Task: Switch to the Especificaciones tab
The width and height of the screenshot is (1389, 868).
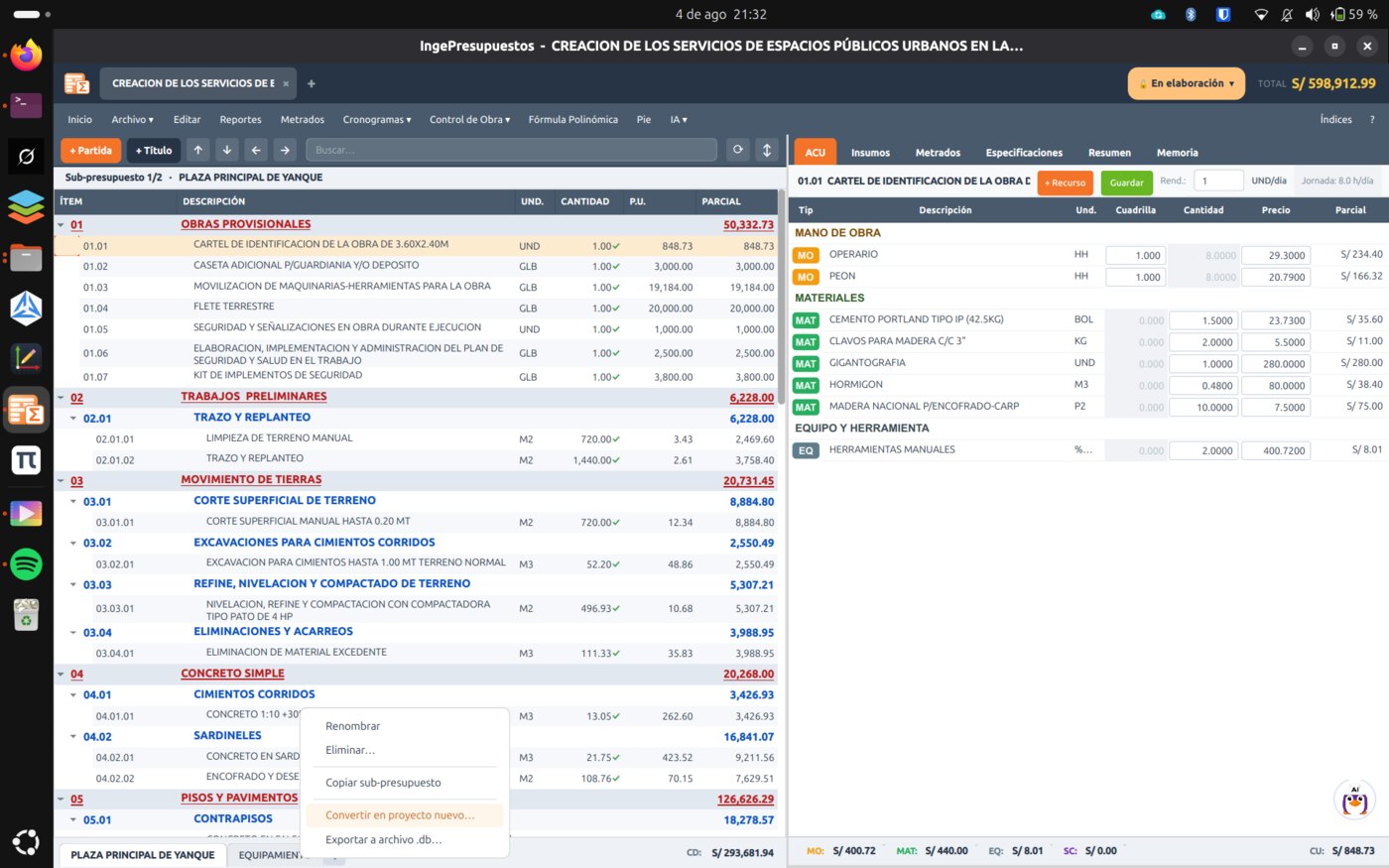Action: point(1024,153)
